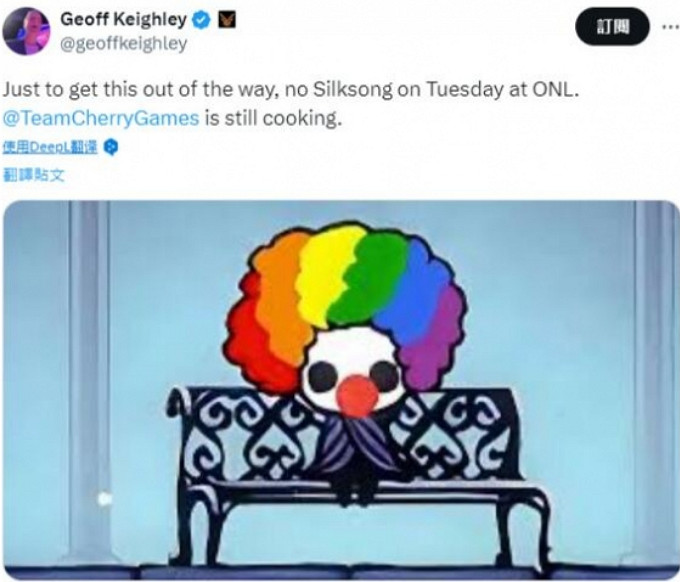680x582 pixels.
Task: Click the clown's red nose in image
Action: pyautogui.click(x=357, y=396)
